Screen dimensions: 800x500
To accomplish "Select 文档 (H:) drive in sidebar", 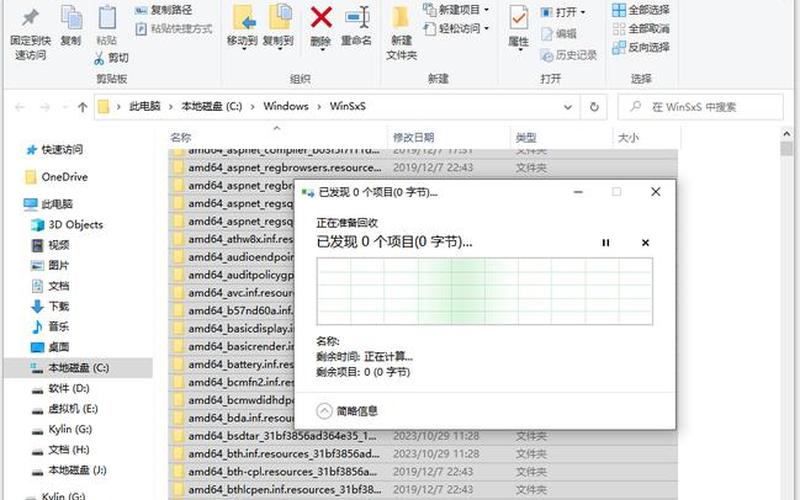I will (x=60, y=449).
